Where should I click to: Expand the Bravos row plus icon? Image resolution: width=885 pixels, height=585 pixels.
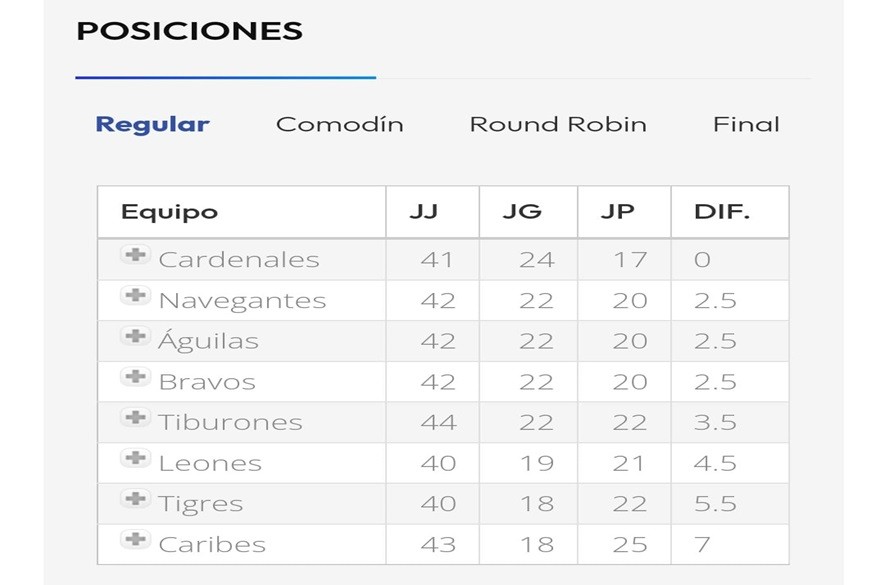[134, 377]
